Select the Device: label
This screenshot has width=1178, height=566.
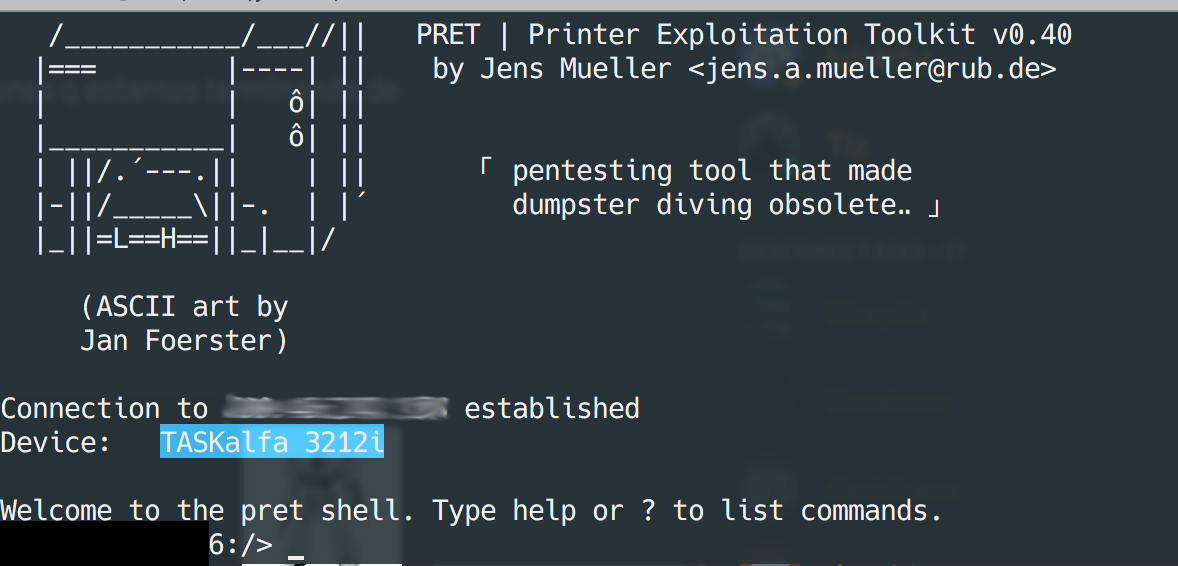(x=56, y=443)
